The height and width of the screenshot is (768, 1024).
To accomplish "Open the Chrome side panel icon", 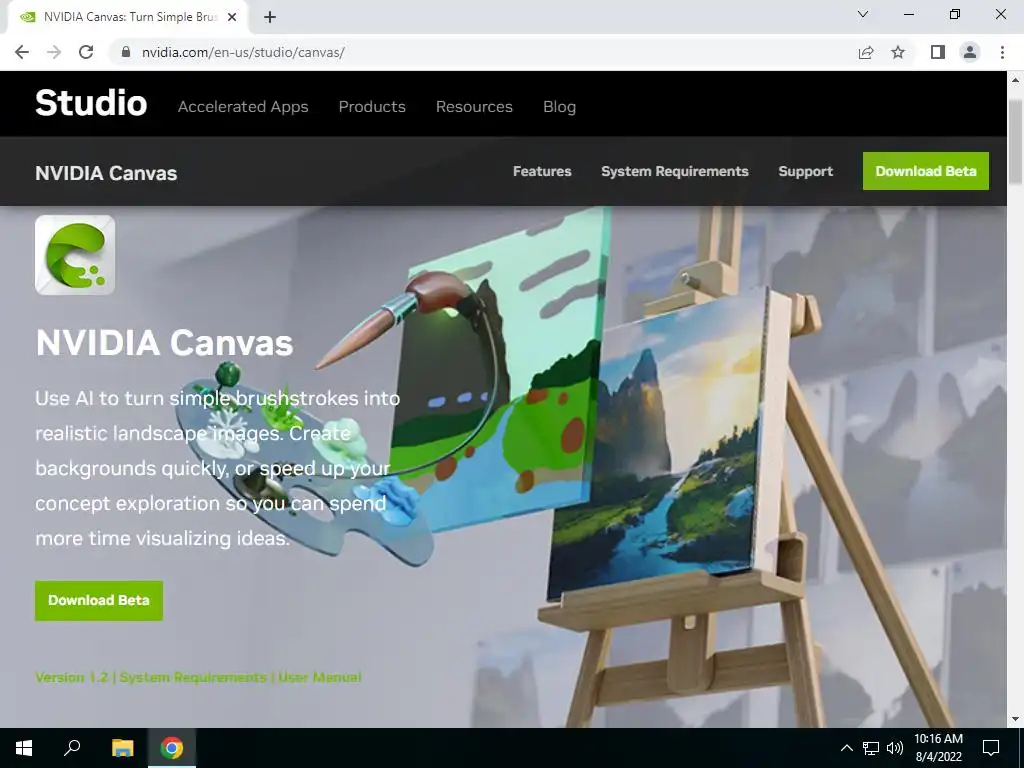I will tap(938, 52).
